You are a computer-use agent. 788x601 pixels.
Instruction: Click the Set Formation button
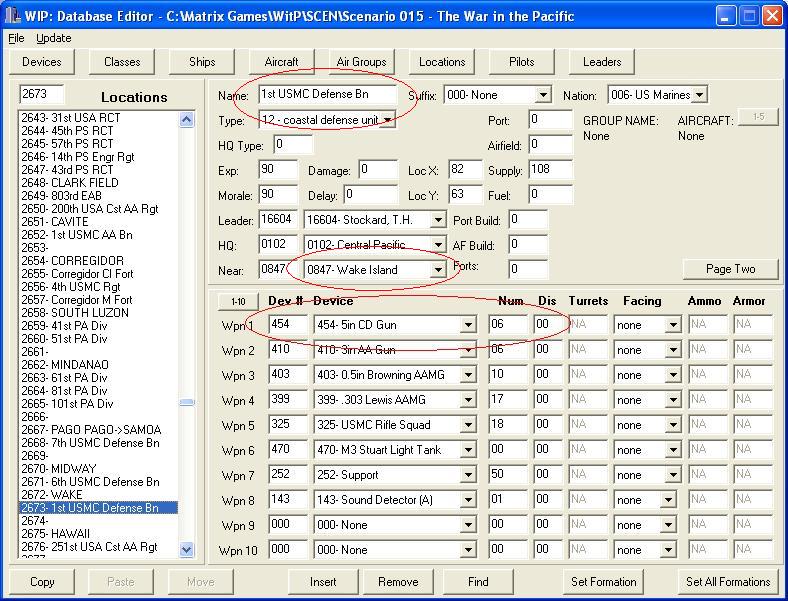point(604,582)
